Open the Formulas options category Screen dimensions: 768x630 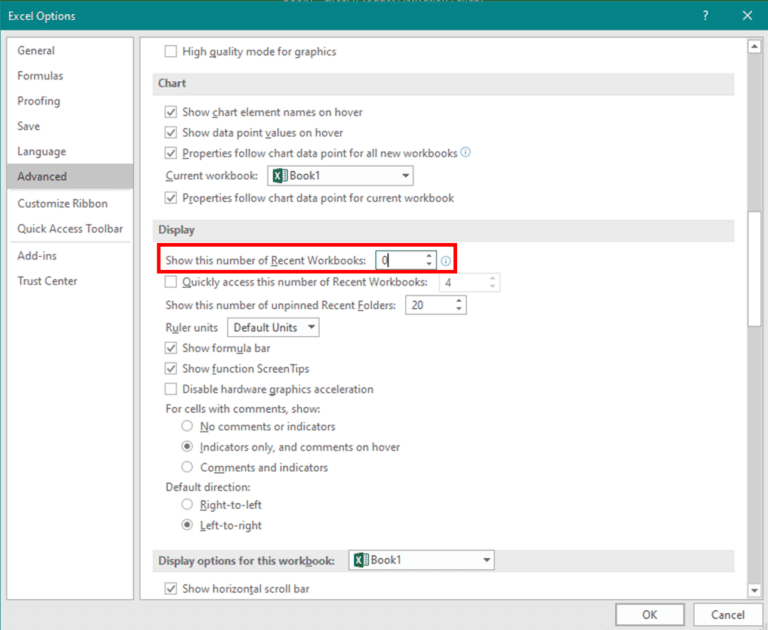[x=70, y=76]
